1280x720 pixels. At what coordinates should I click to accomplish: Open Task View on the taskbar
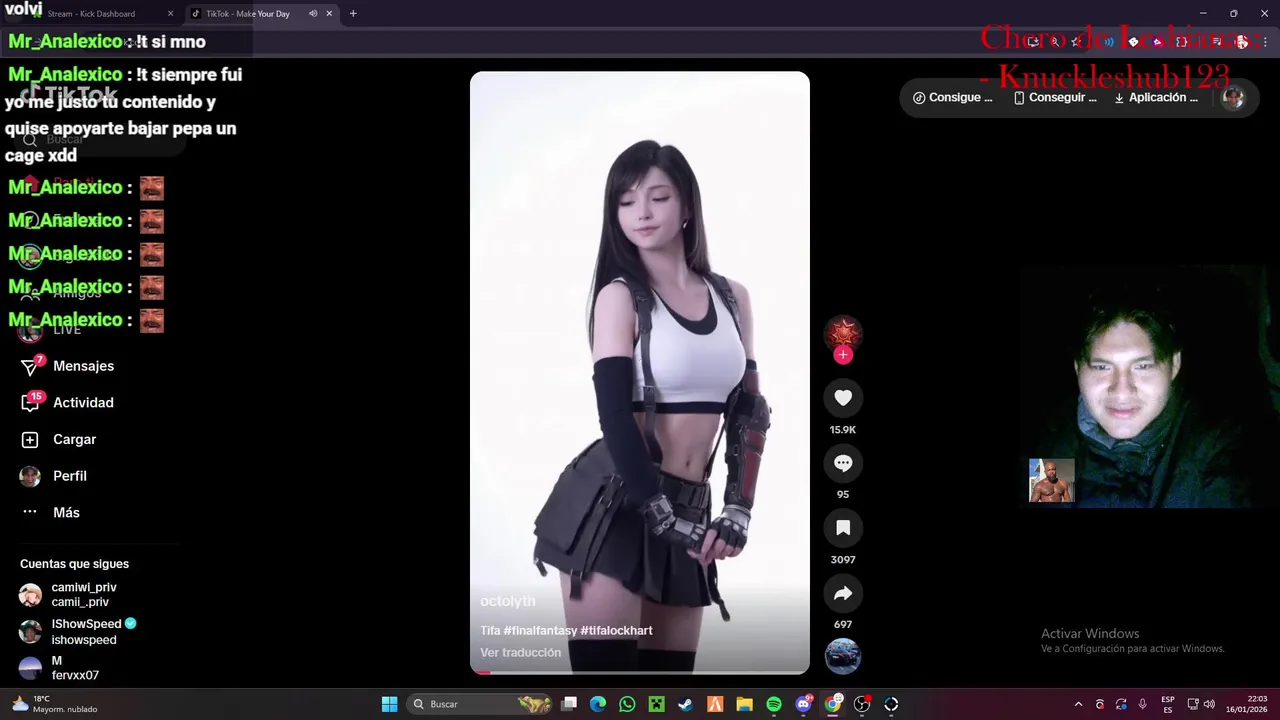coord(569,704)
